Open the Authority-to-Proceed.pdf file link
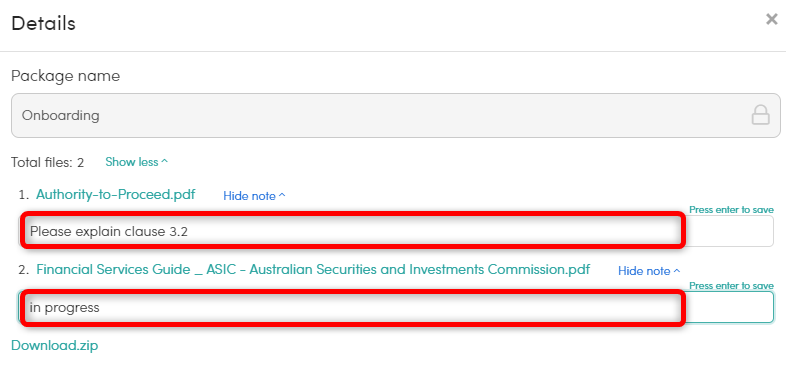This screenshot has width=786, height=368. [x=116, y=195]
